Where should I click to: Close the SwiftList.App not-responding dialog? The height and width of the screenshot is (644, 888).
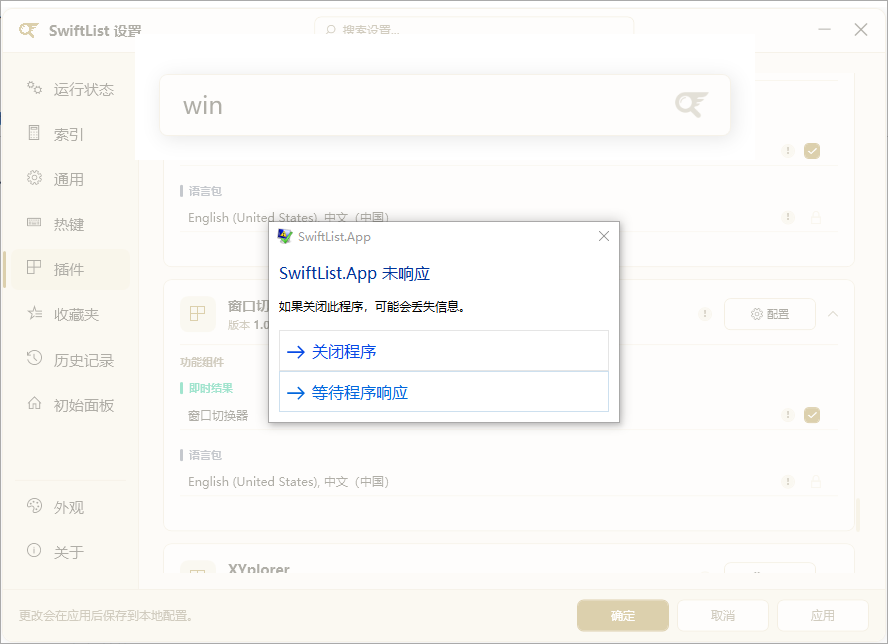pos(604,236)
